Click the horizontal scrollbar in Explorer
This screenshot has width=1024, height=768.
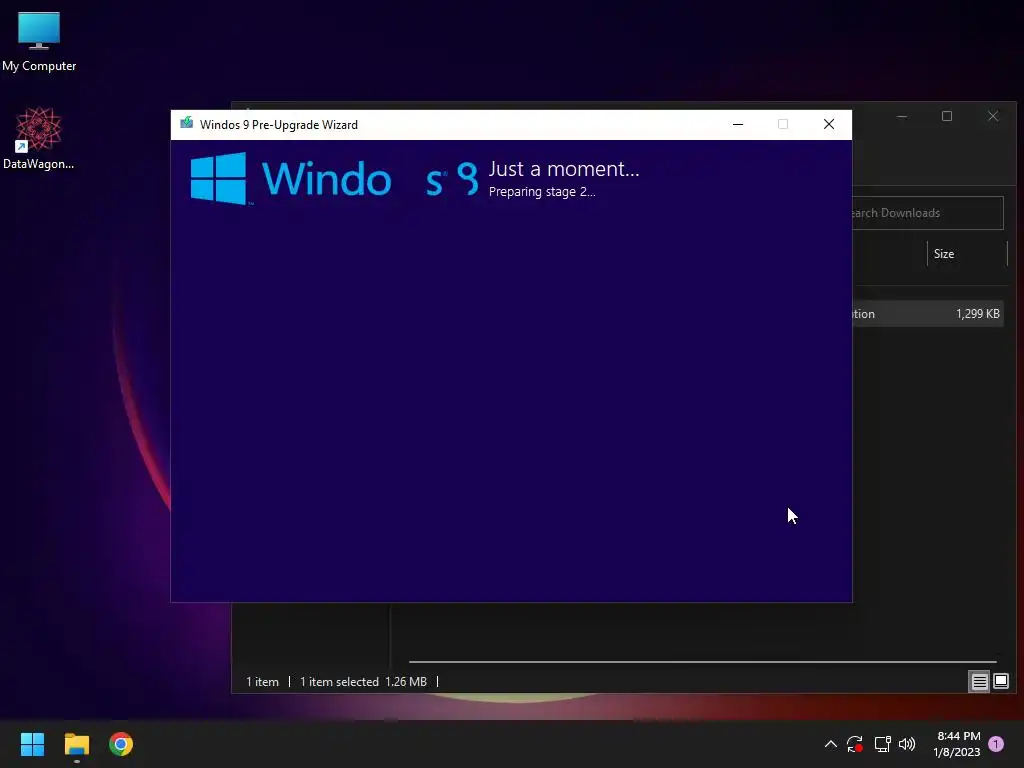[703, 662]
